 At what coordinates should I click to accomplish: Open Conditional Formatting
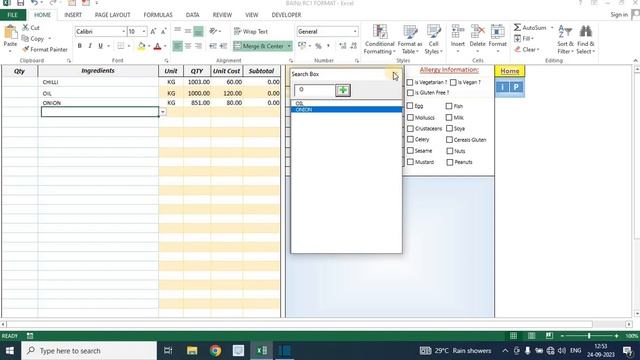point(380,39)
